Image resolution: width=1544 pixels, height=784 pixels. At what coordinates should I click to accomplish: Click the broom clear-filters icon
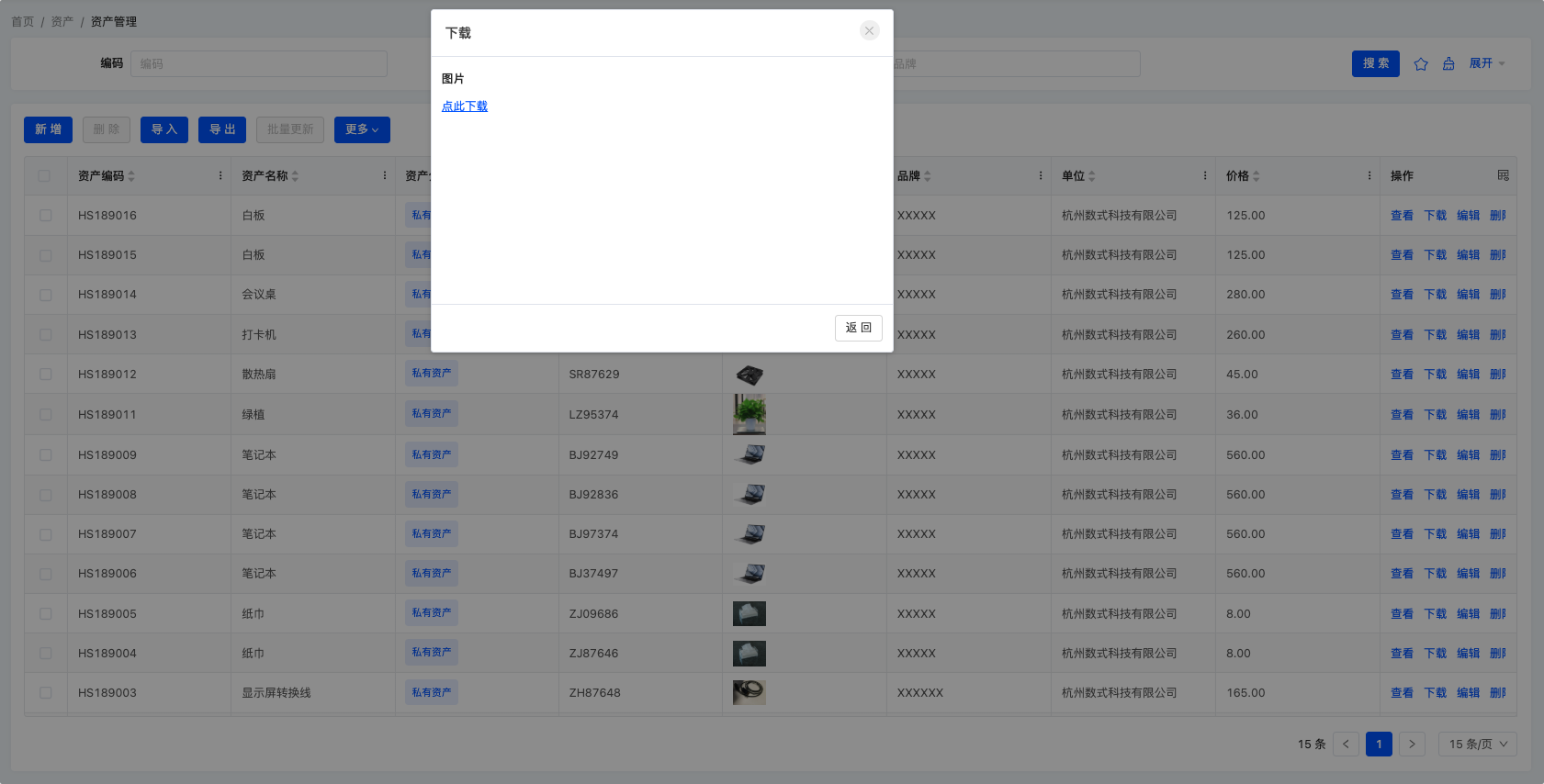pyautogui.click(x=1448, y=64)
